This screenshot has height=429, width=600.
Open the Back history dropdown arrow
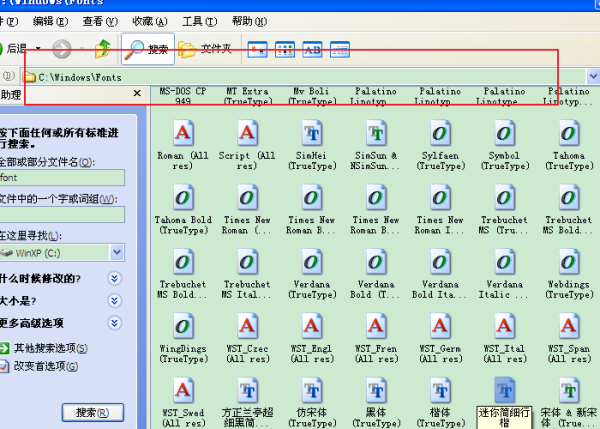(x=38, y=49)
